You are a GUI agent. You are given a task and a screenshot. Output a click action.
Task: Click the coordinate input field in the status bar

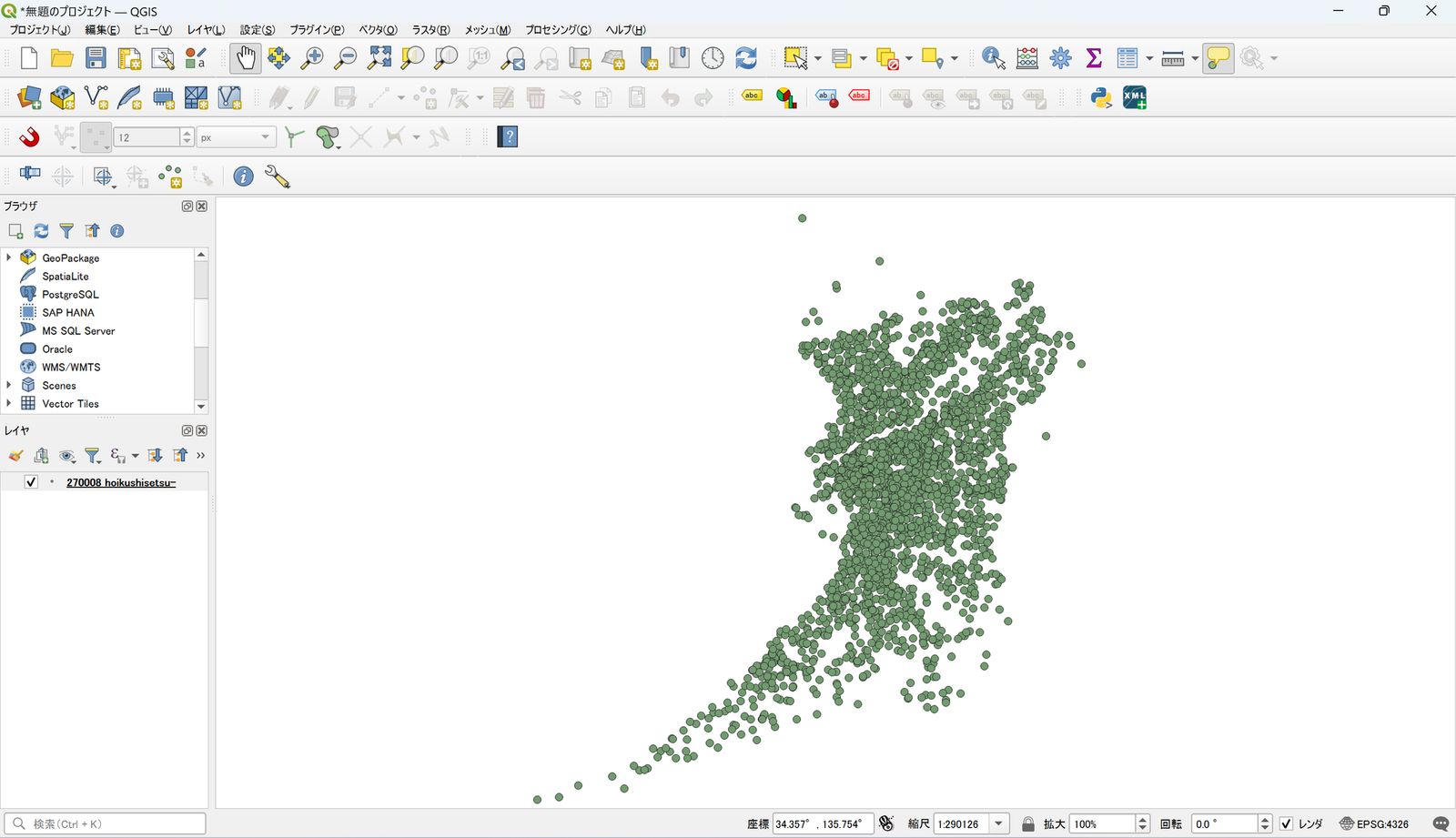[x=823, y=823]
